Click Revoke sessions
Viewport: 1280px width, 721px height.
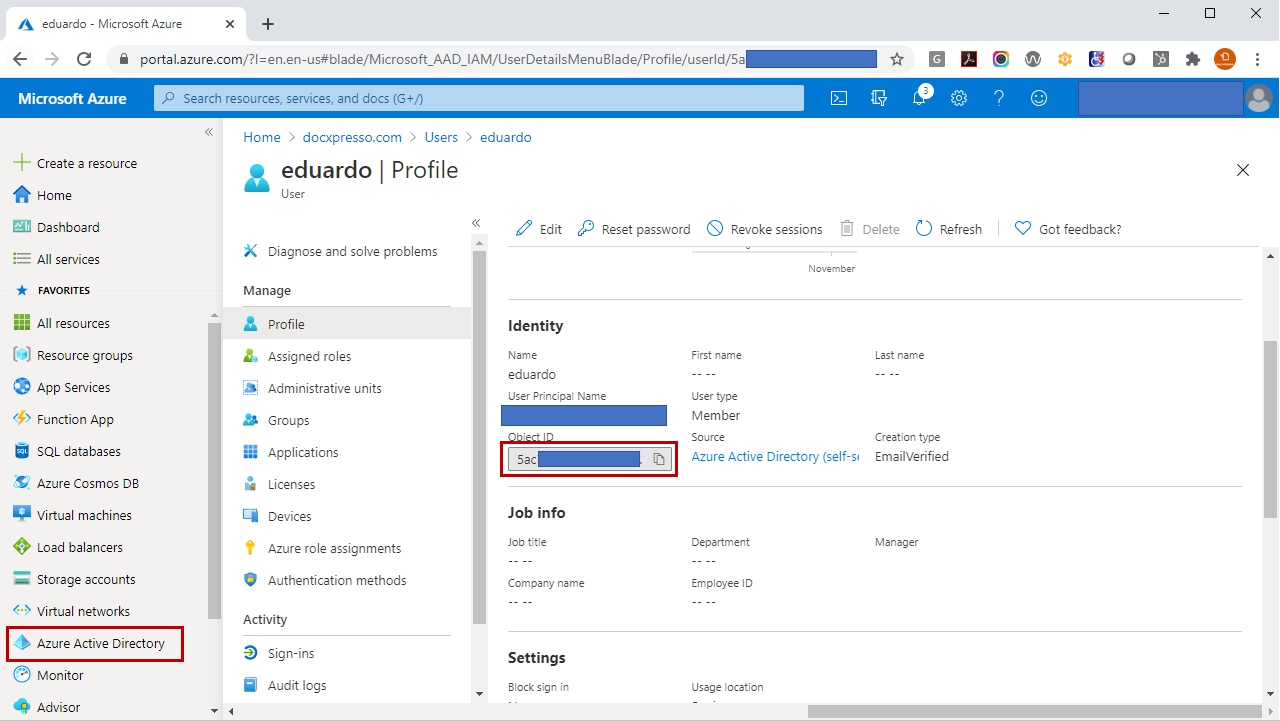pos(765,229)
